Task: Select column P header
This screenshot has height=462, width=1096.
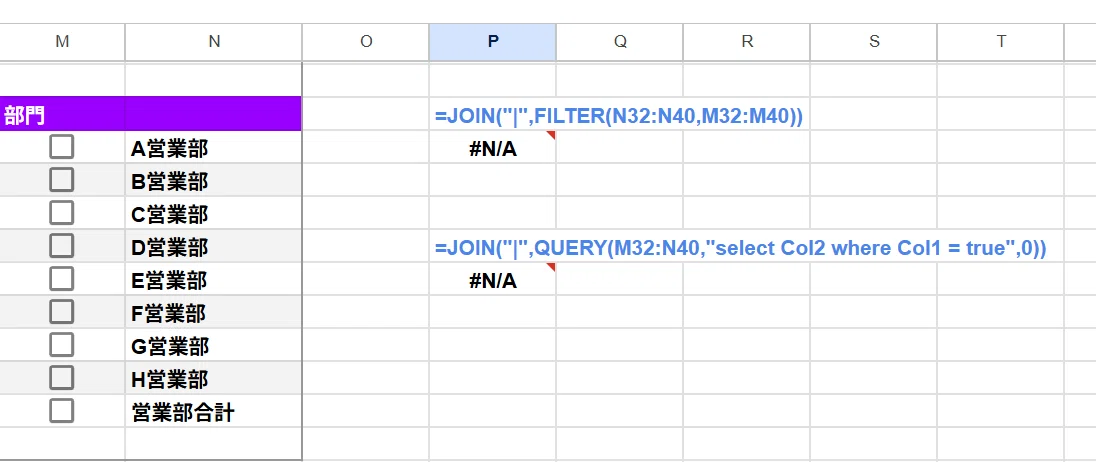Action: [x=493, y=42]
